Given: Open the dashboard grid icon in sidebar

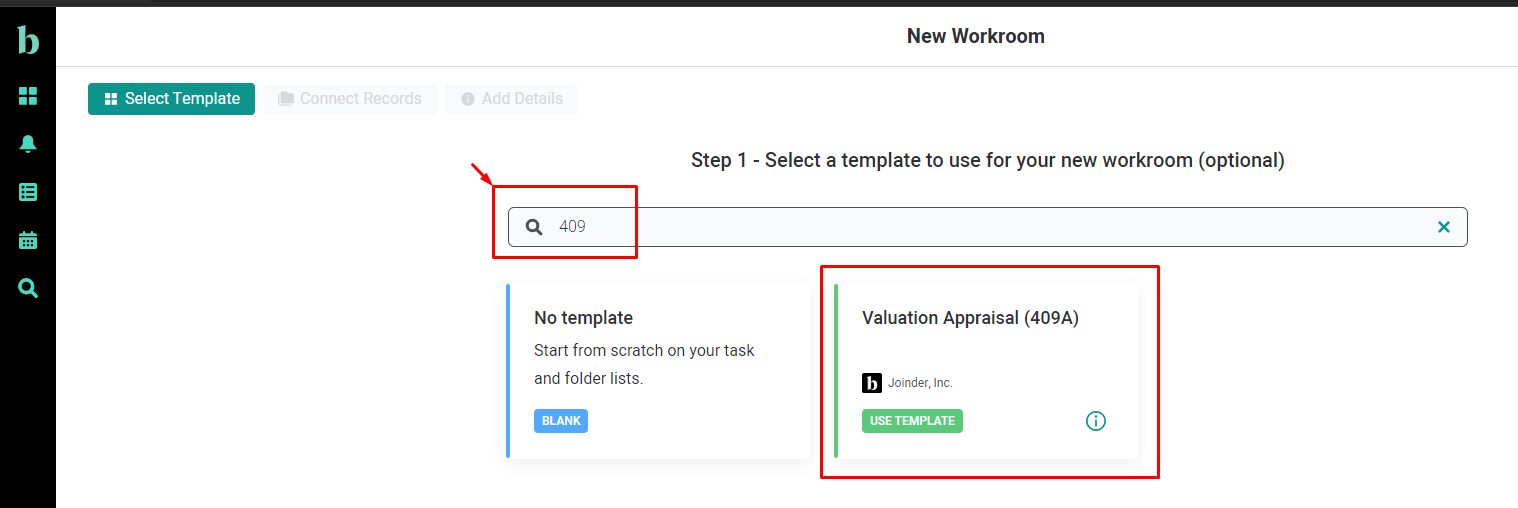Looking at the screenshot, I should 28,96.
